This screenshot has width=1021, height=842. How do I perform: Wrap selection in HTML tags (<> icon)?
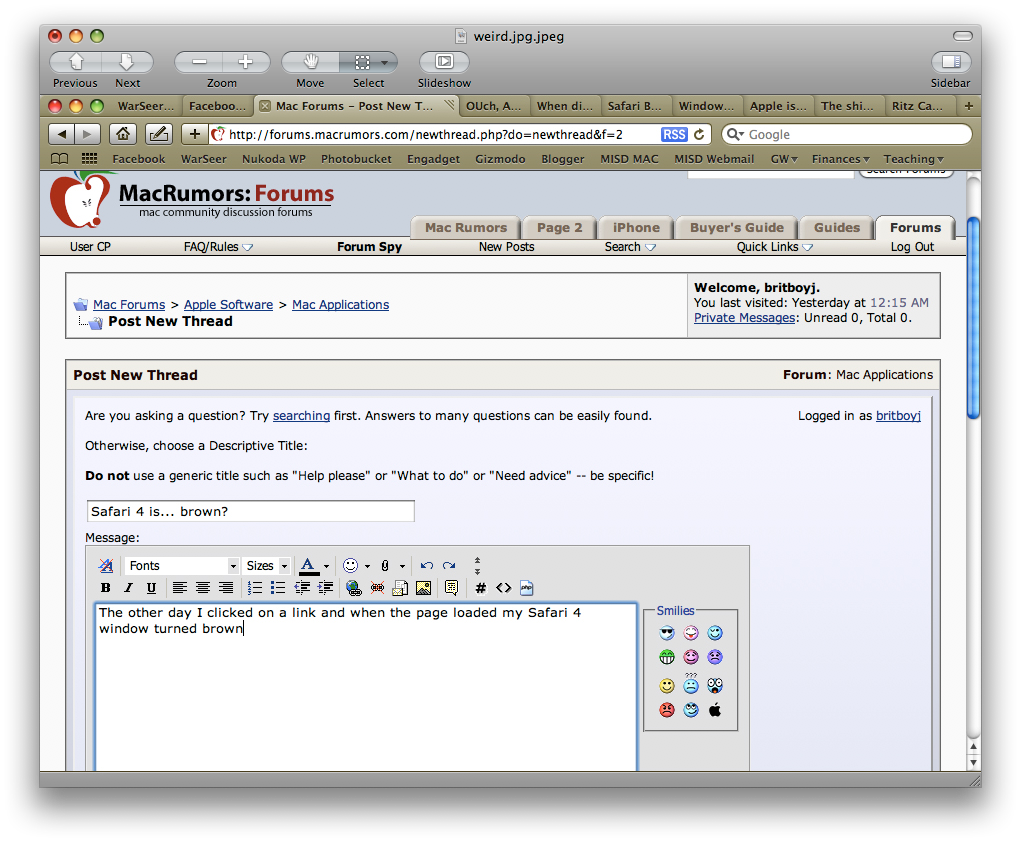(x=503, y=588)
